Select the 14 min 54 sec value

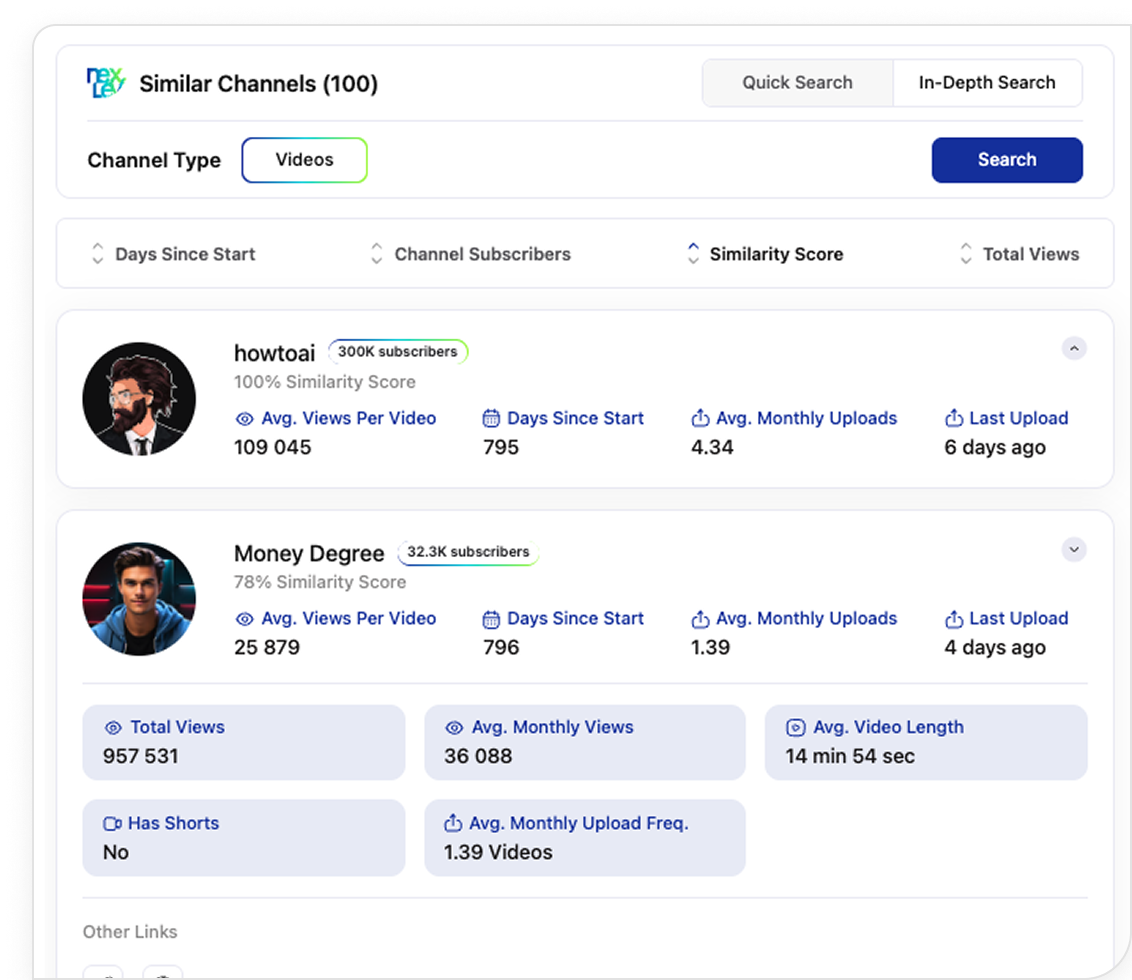pyautogui.click(x=850, y=756)
